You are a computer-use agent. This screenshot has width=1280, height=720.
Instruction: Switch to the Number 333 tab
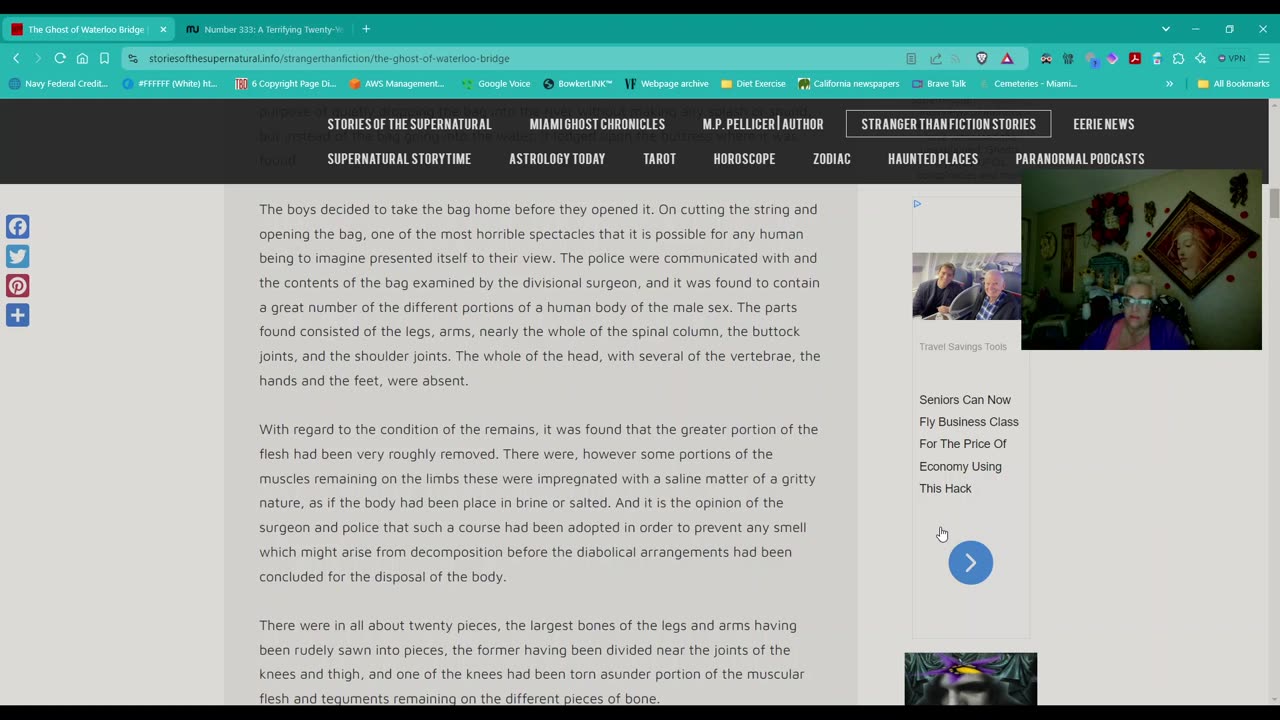[265, 29]
